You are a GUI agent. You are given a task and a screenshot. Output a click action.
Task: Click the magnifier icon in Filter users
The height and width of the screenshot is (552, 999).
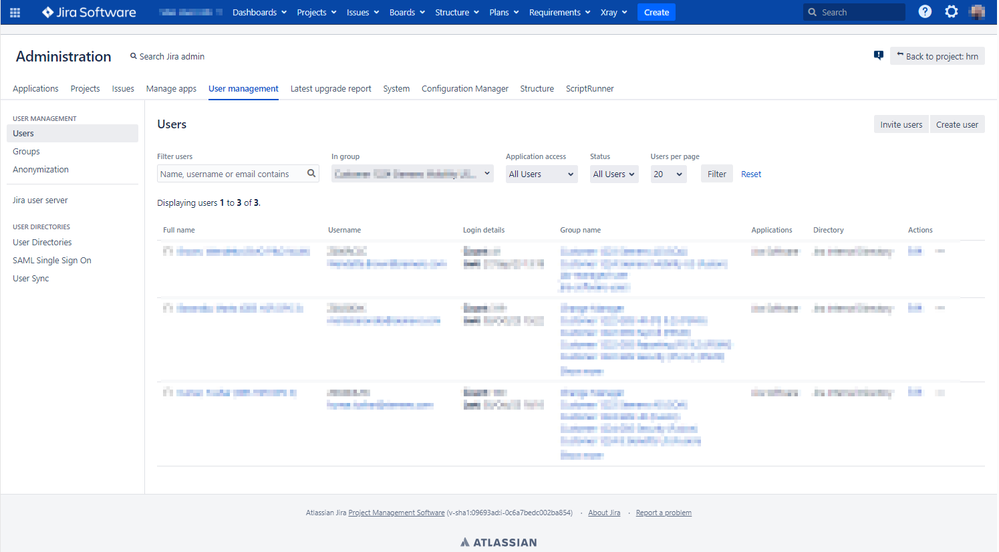pyautogui.click(x=311, y=173)
